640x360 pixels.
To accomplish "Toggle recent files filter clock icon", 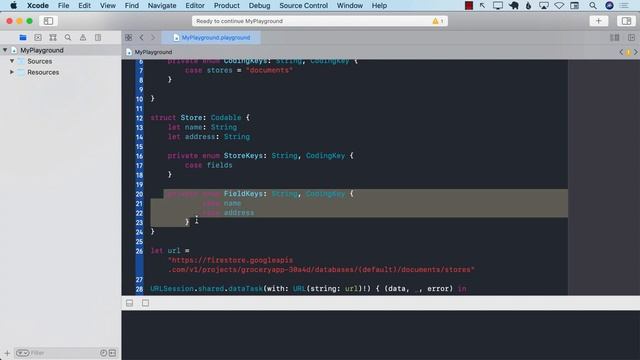I will pyautogui.click(x=104, y=353).
